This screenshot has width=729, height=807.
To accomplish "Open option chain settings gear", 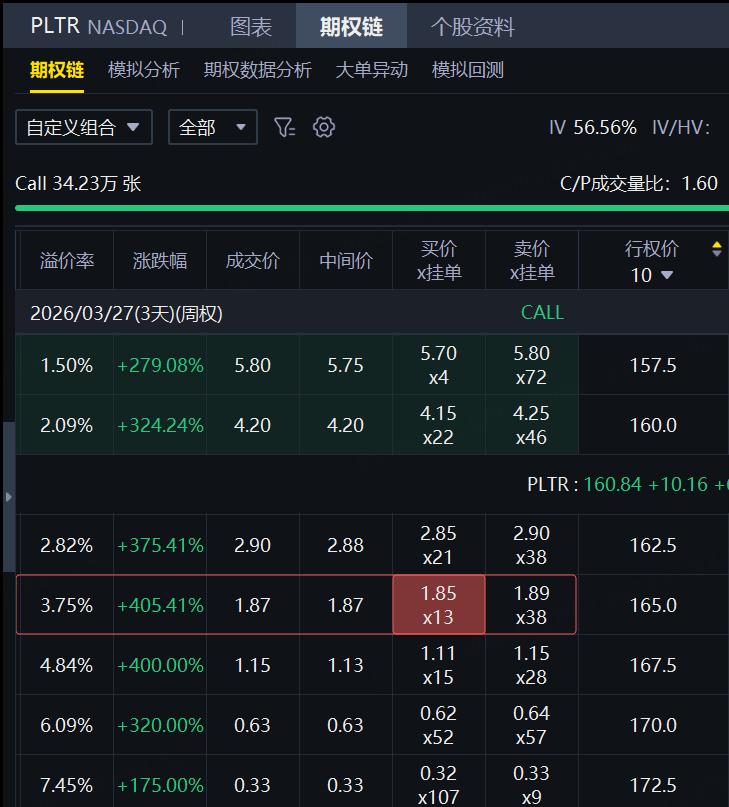I will pos(323,127).
